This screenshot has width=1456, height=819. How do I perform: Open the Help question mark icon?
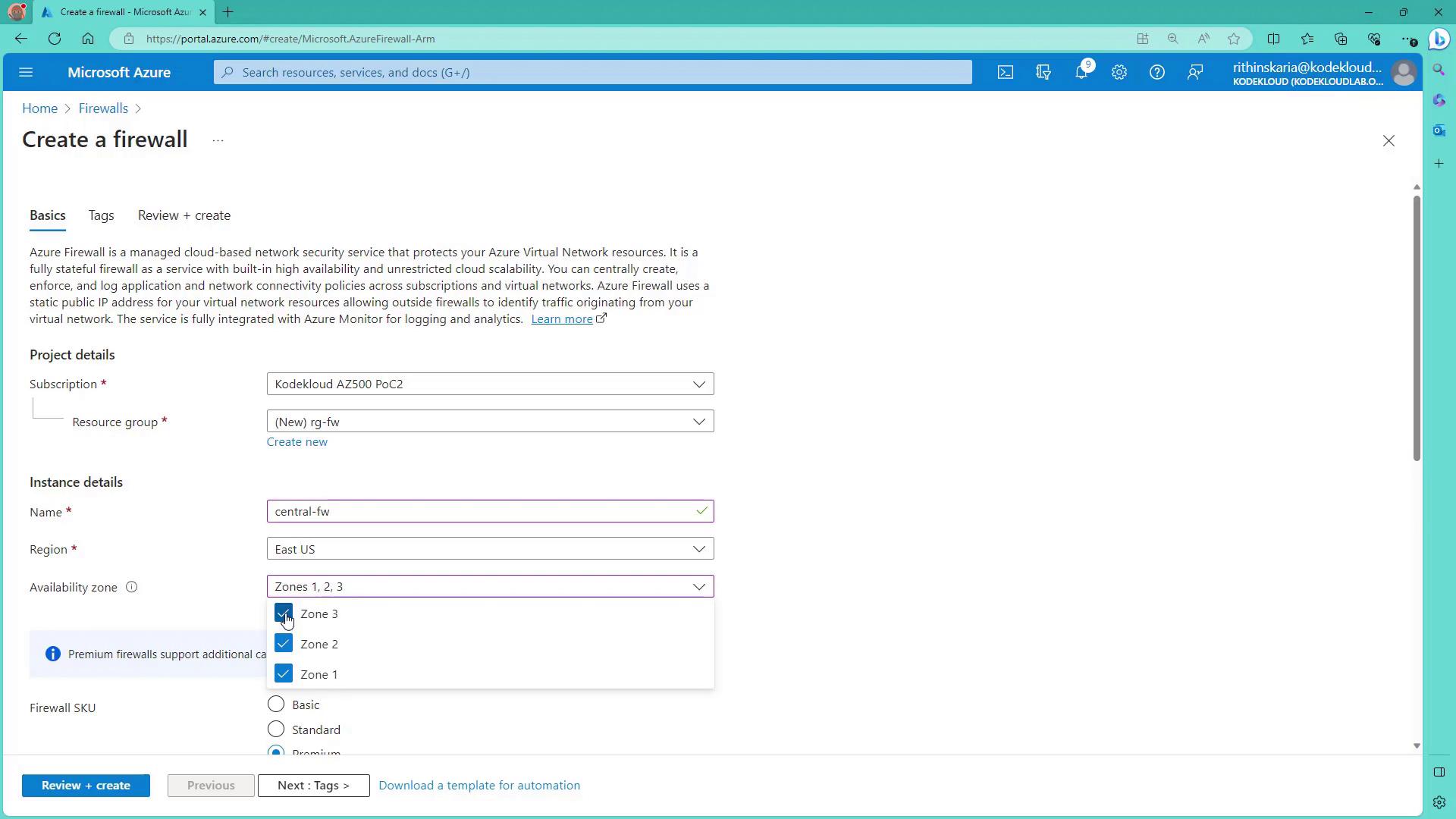click(1156, 73)
